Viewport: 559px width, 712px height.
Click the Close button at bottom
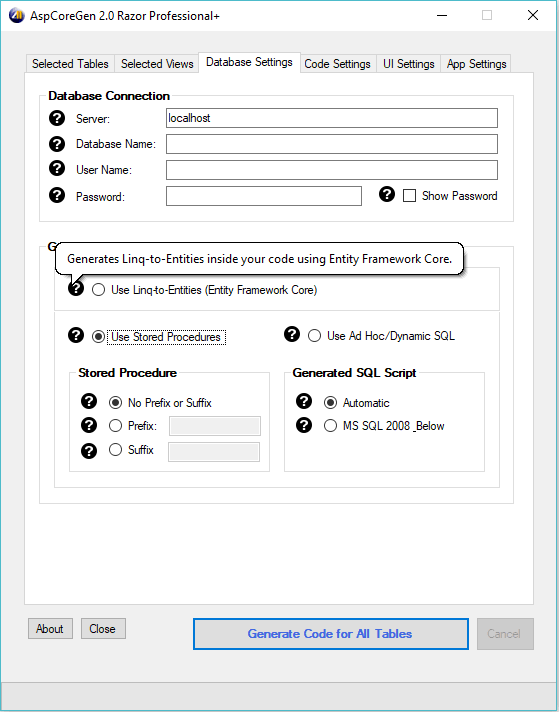[103, 628]
